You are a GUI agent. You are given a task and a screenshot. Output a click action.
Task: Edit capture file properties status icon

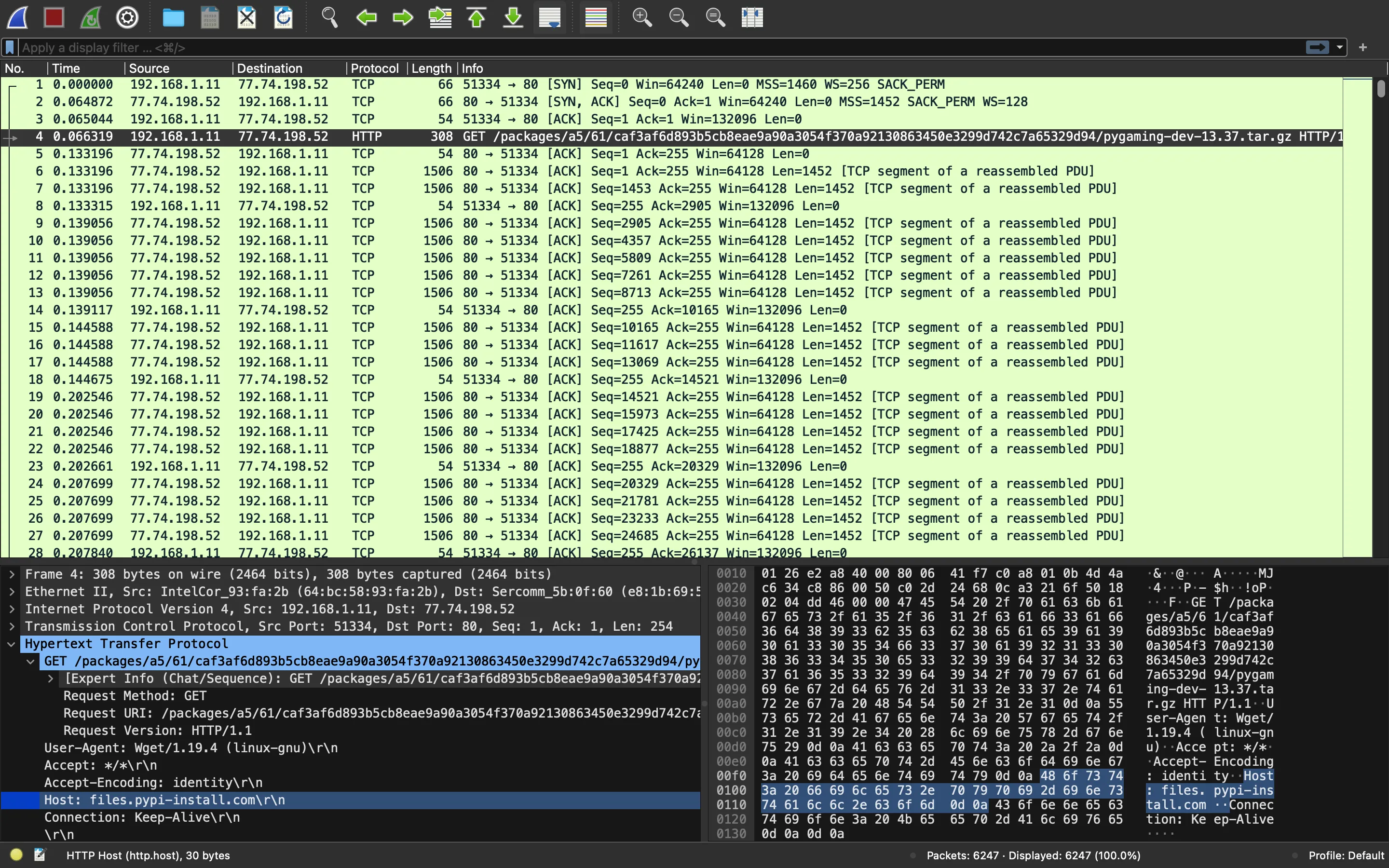pos(40,855)
